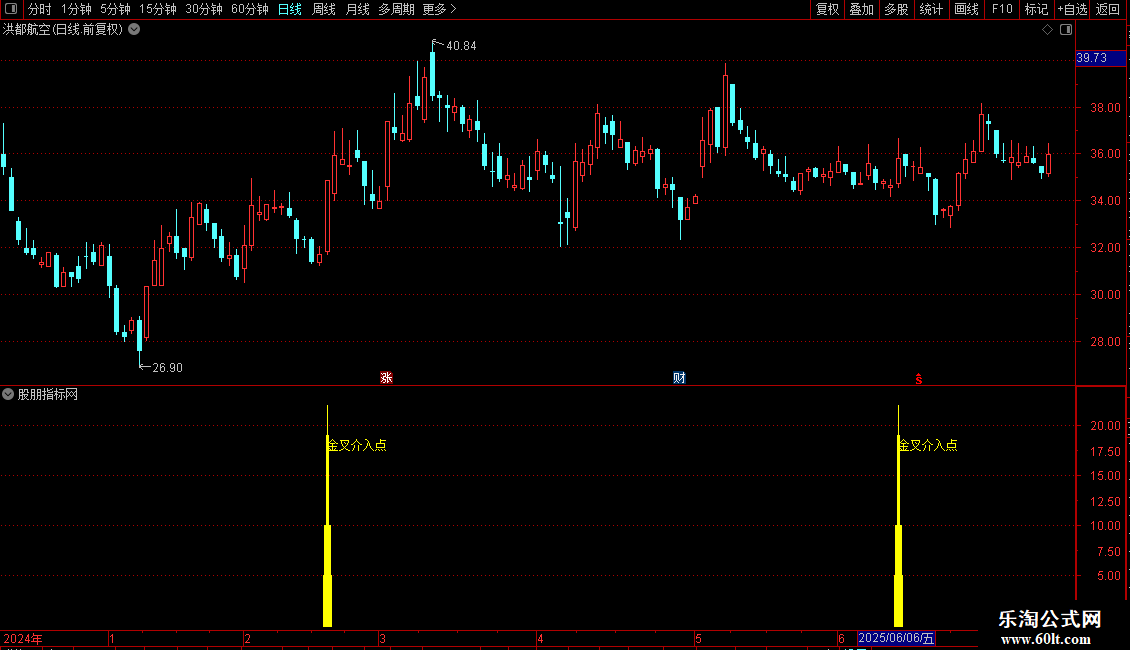Click the 39.73 price axis indicator
The width and height of the screenshot is (1130, 650).
pos(1100,58)
